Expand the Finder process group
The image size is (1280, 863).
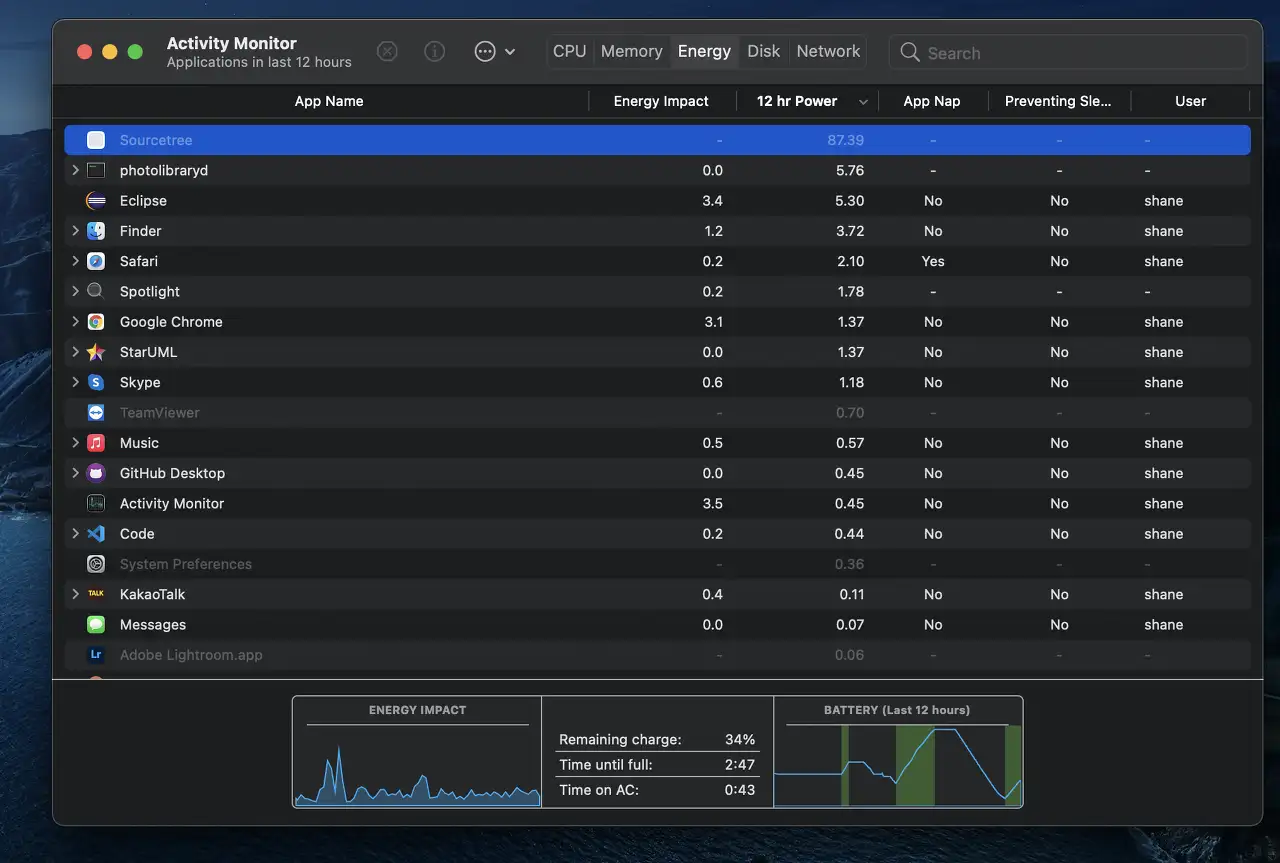[75, 231]
